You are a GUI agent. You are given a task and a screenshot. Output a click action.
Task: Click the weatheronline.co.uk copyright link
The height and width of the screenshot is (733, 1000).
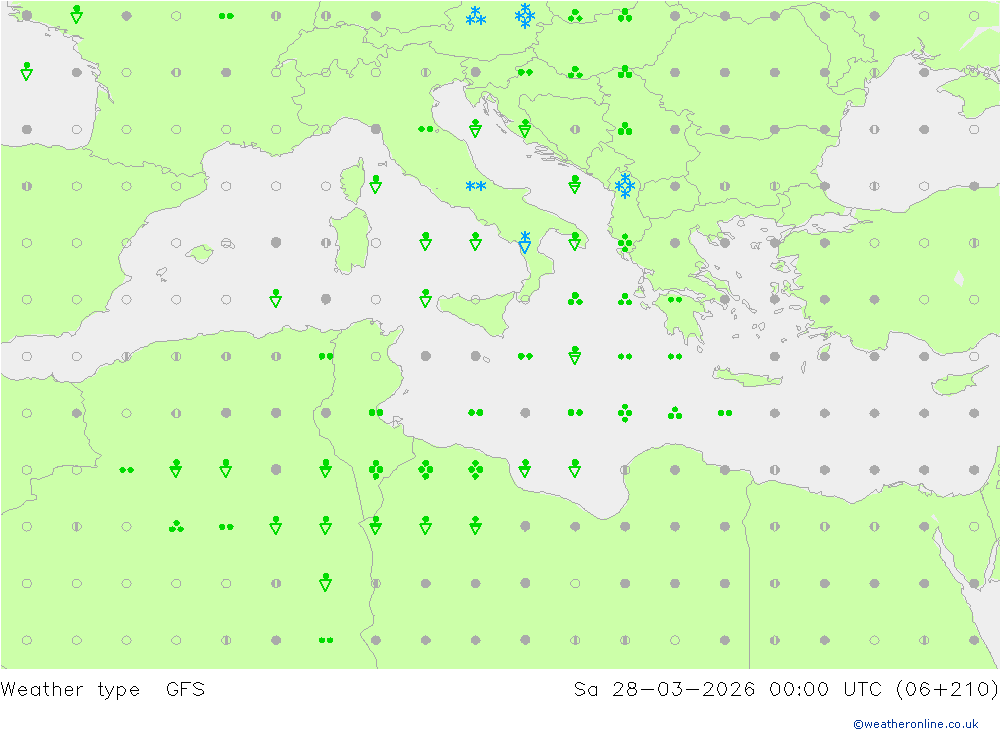(916, 724)
